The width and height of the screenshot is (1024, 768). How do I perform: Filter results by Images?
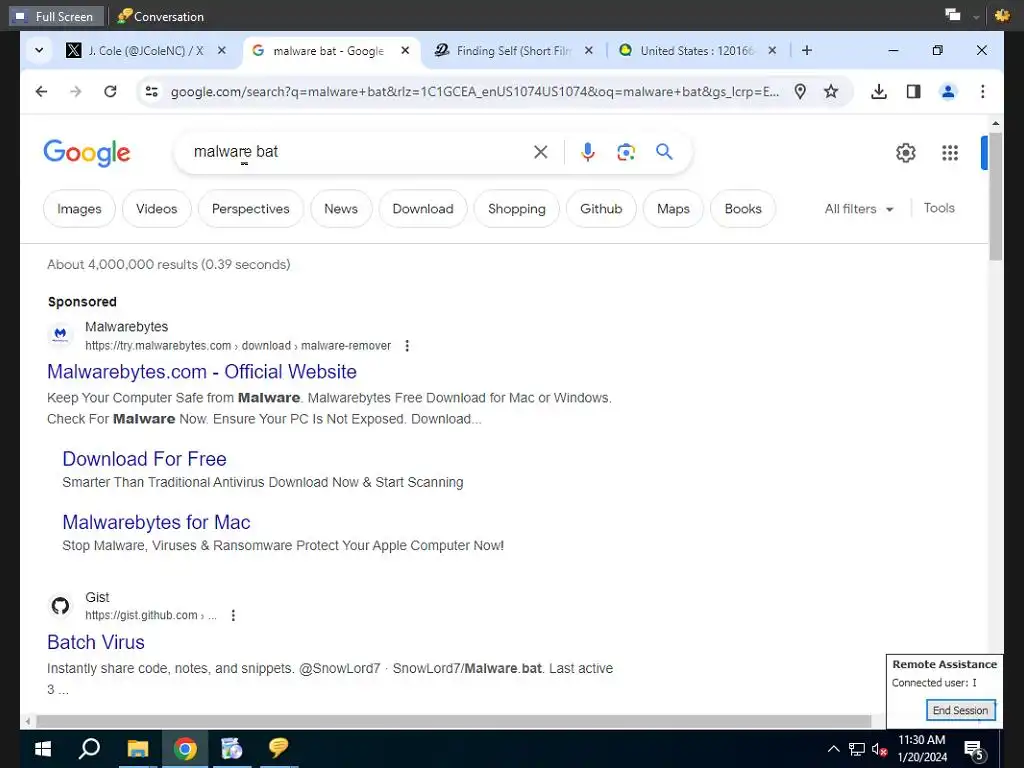point(79,209)
